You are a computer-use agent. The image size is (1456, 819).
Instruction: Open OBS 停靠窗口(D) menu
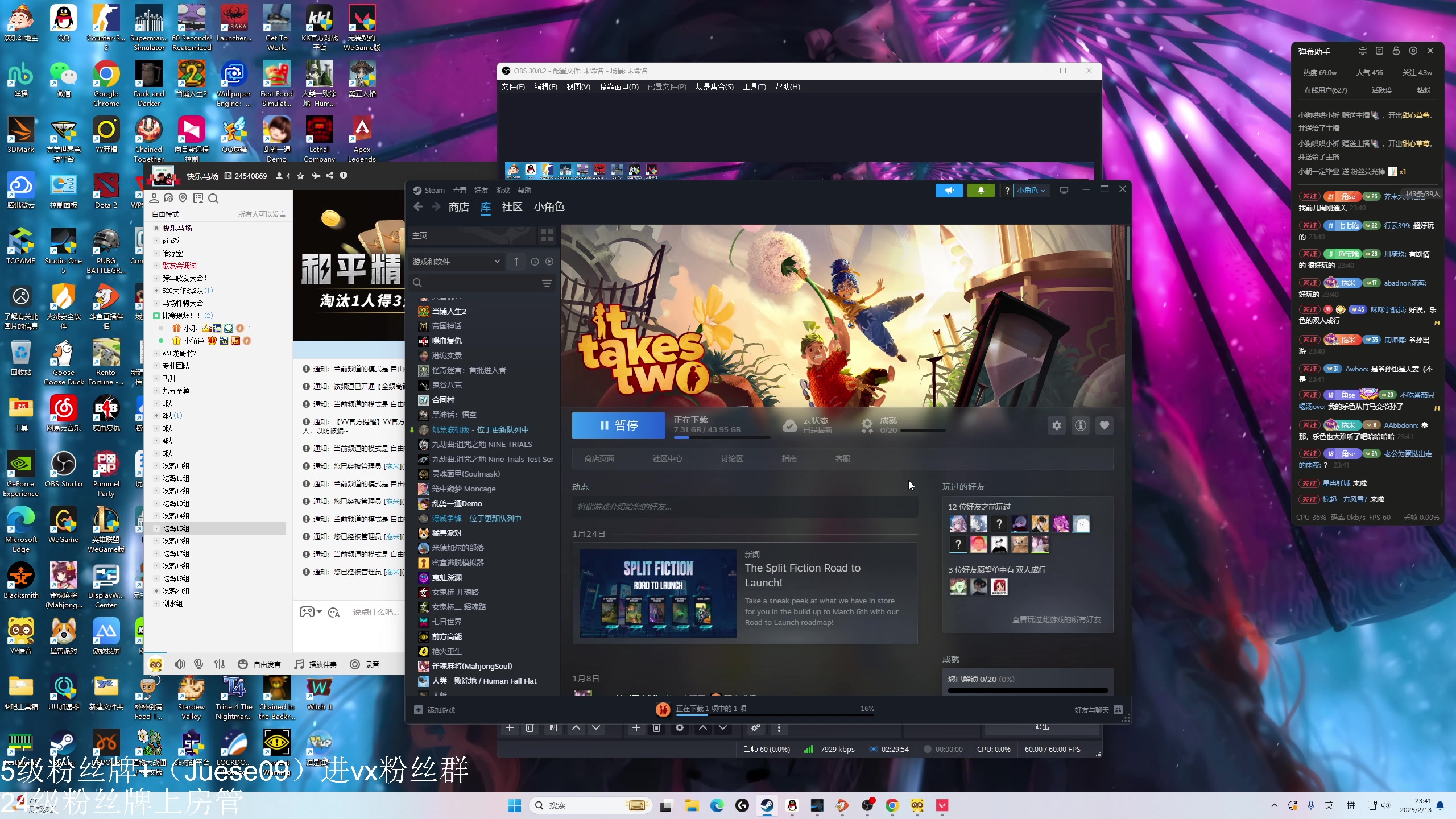tap(619, 87)
